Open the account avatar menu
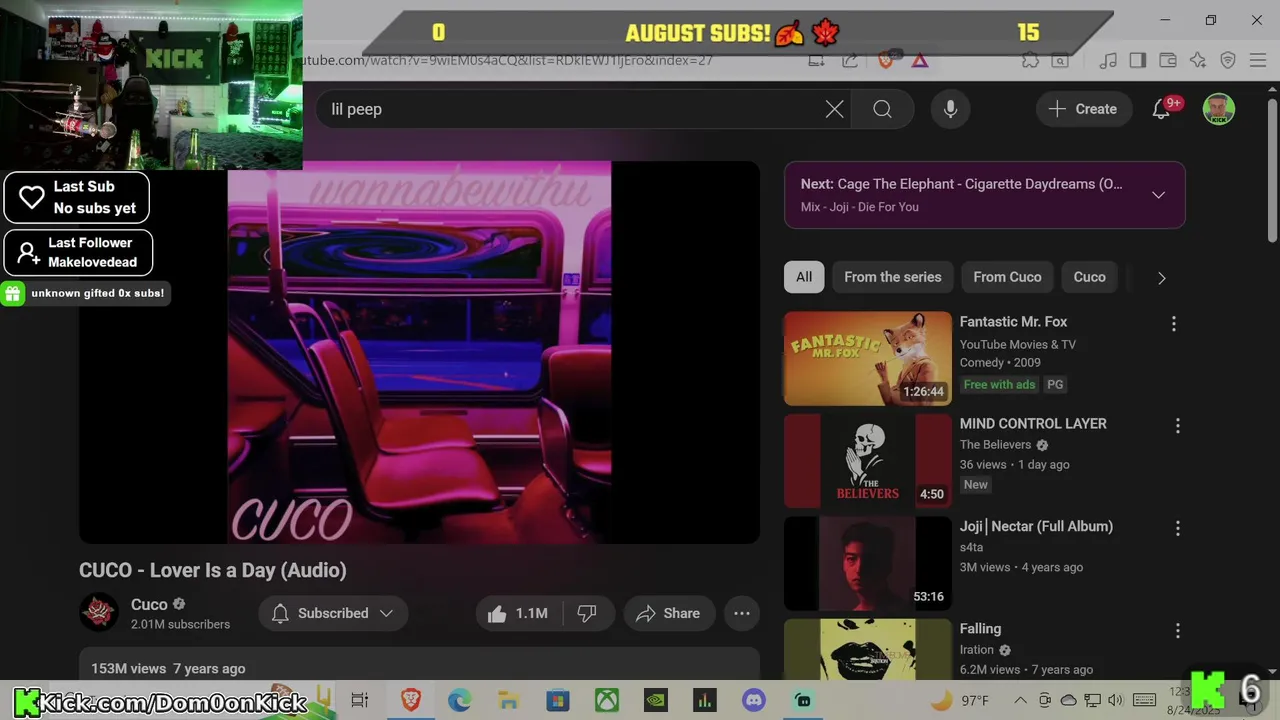Viewport: 1280px width, 720px height. (x=1218, y=109)
